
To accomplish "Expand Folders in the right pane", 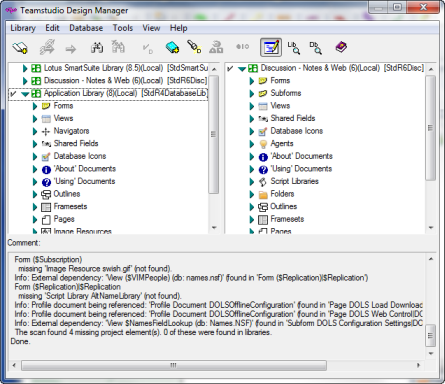I will coord(252,194).
